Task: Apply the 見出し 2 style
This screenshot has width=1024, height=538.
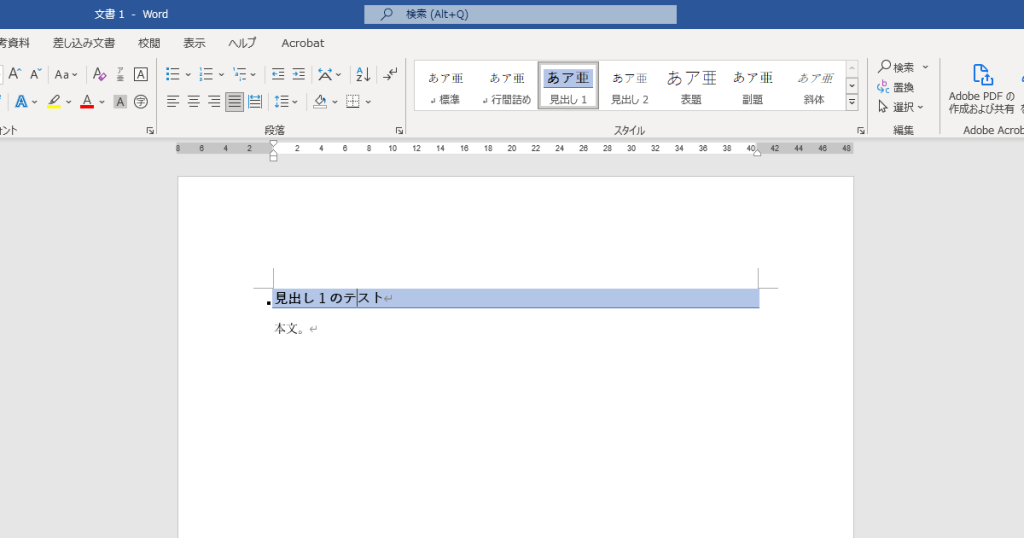Action: click(x=630, y=86)
